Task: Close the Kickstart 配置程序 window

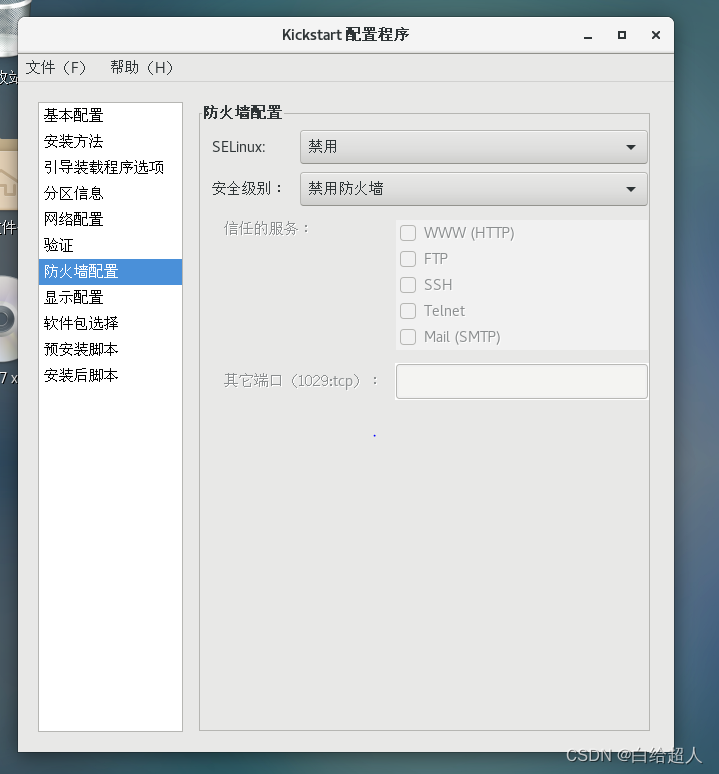Action: click(656, 35)
